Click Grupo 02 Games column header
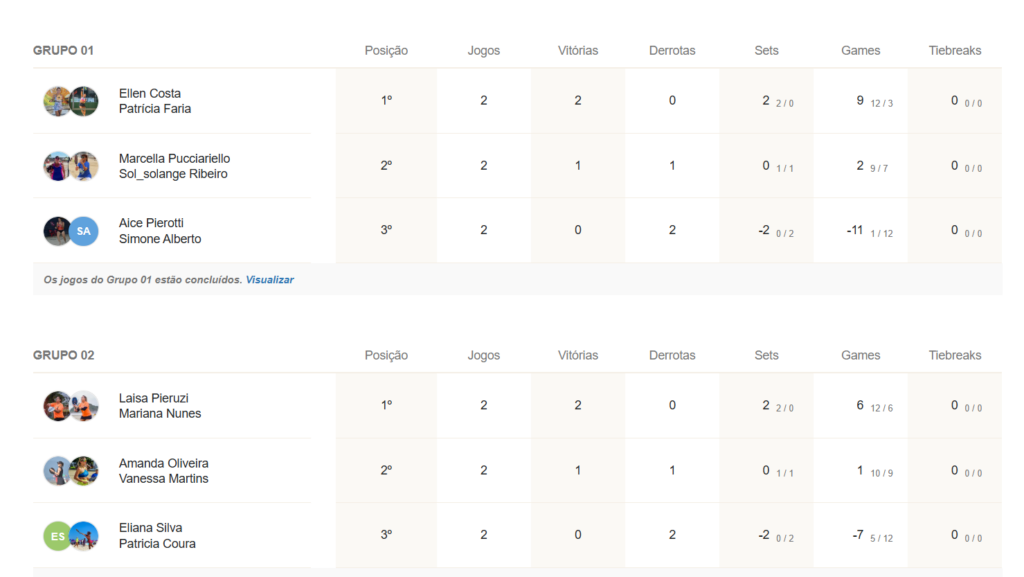Image resolution: width=1024 pixels, height=577 pixels. point(860,355)
